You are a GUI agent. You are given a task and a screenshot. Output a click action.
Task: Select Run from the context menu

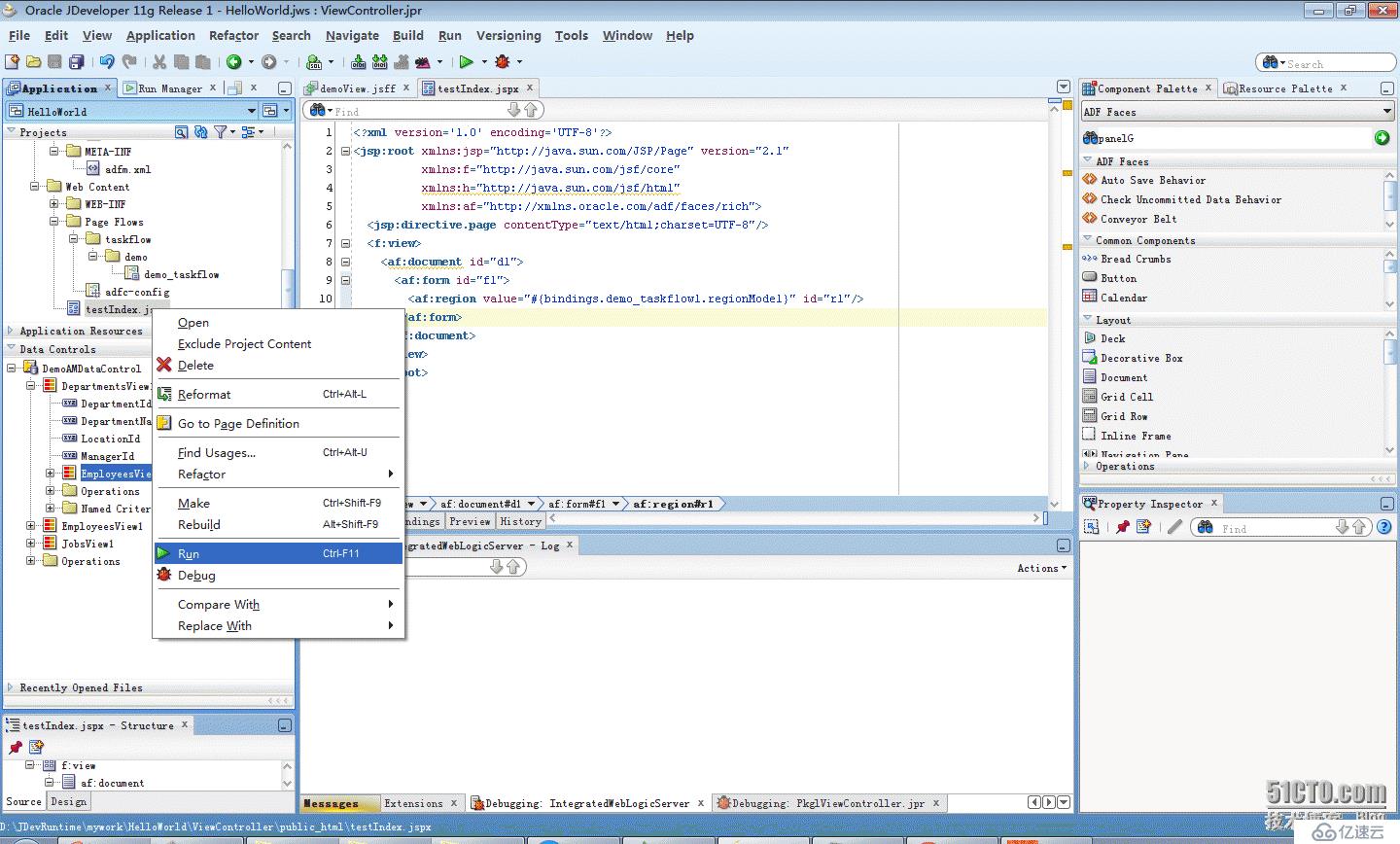pos(278,553)
